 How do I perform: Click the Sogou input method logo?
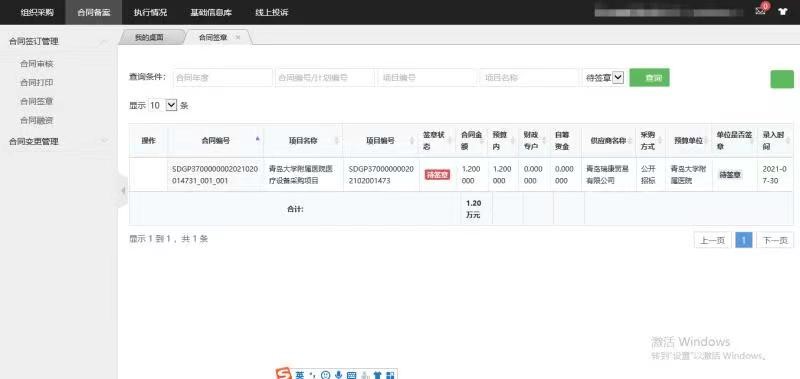coord(283,374)
